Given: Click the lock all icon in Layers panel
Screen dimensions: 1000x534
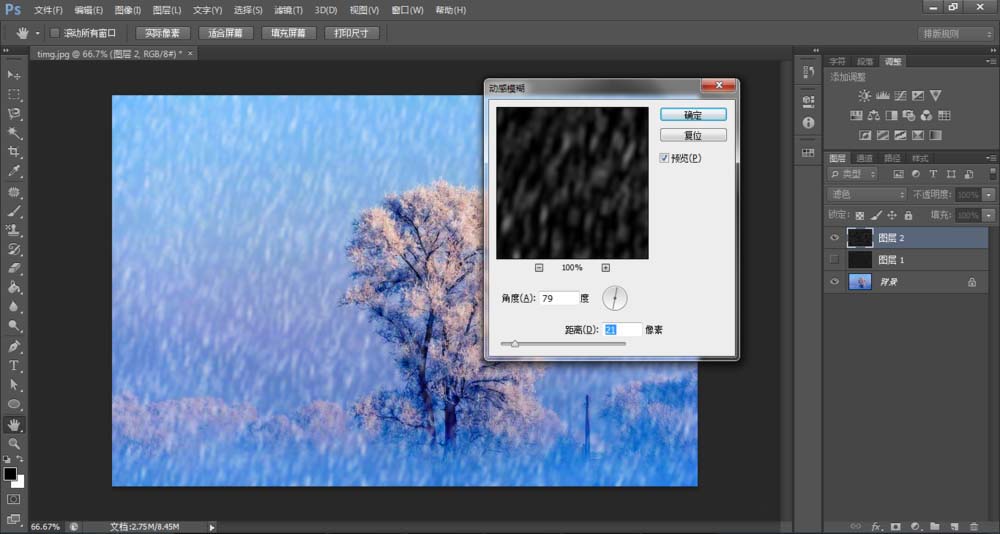Looking at the screenshot, I should point(908,215).
